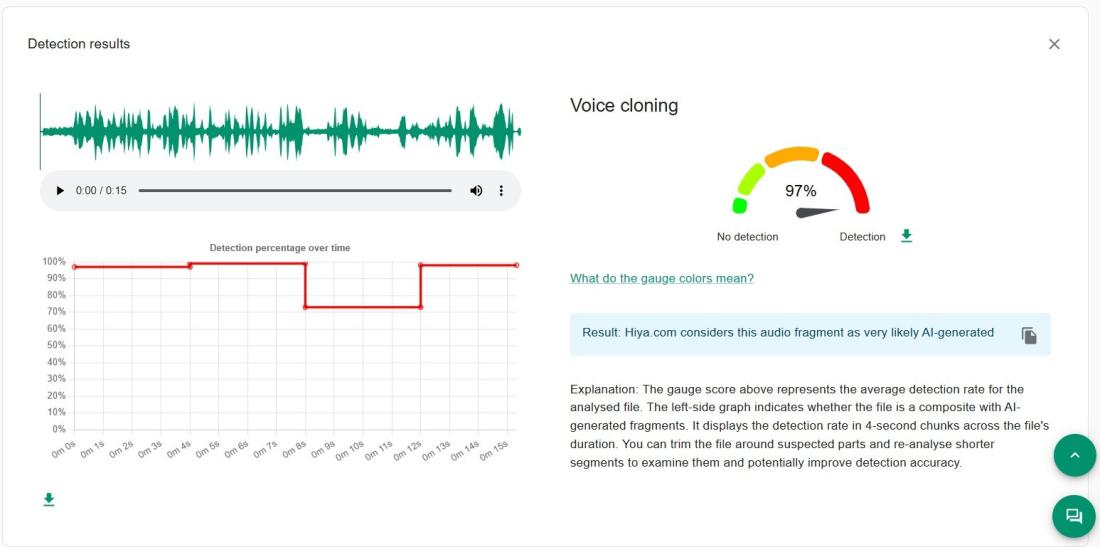This screenshot has height=547, width=1100.
Task: Click the orange gauge segment
Action: (792, 156)
